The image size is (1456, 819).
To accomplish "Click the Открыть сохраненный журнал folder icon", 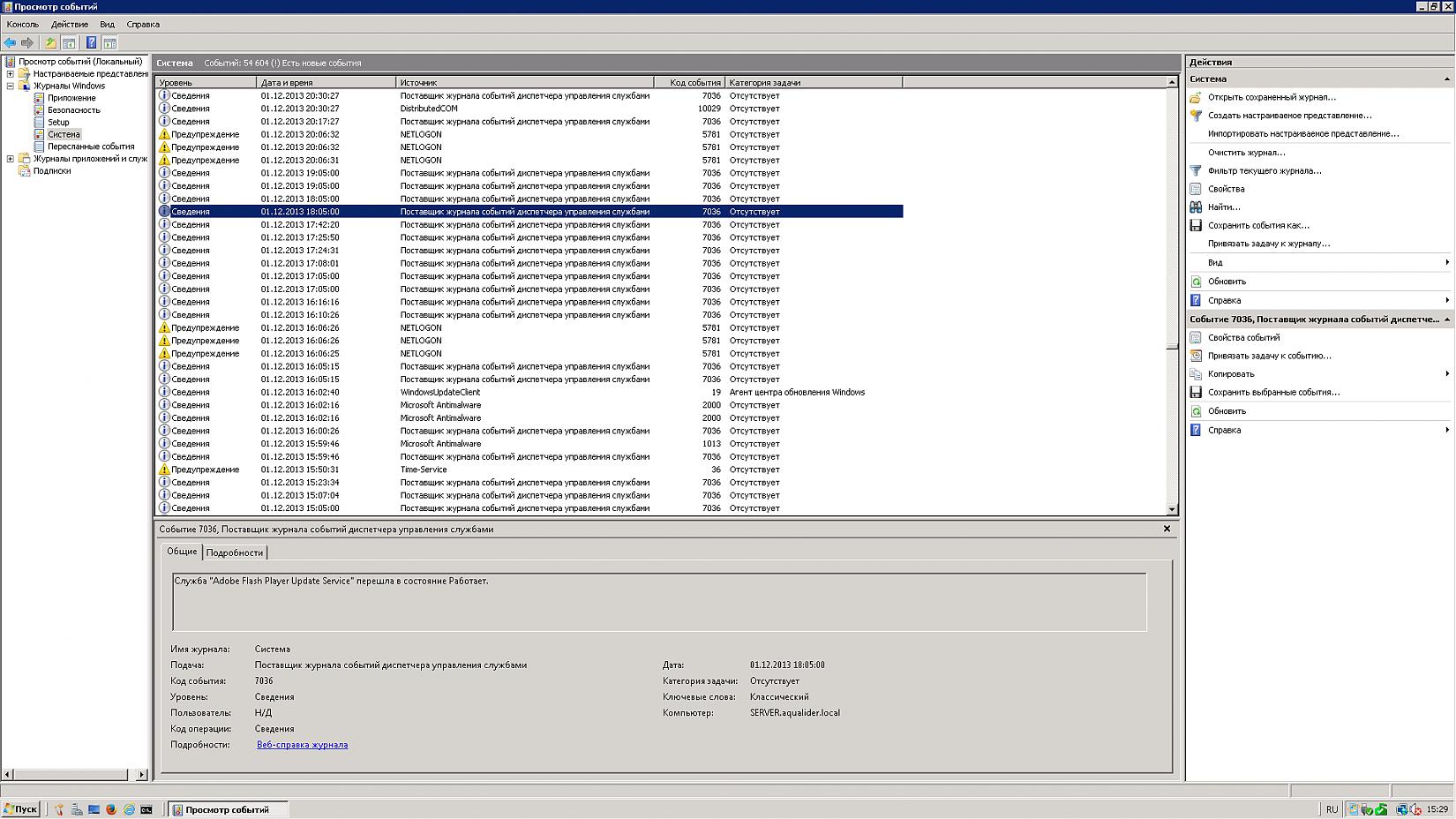I will click(x=1196, y=97).
